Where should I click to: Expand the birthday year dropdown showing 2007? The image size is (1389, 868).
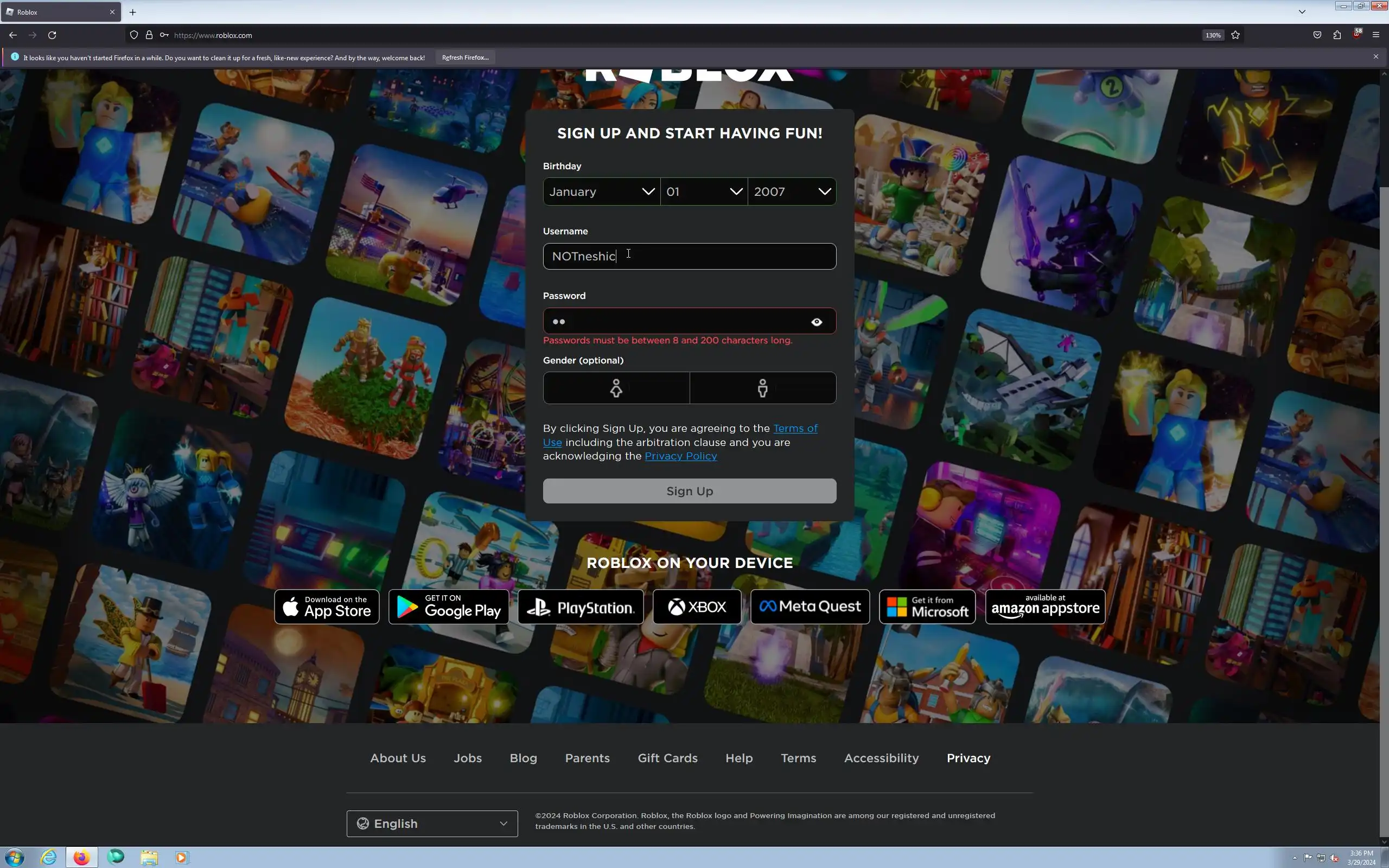(792, 192)
